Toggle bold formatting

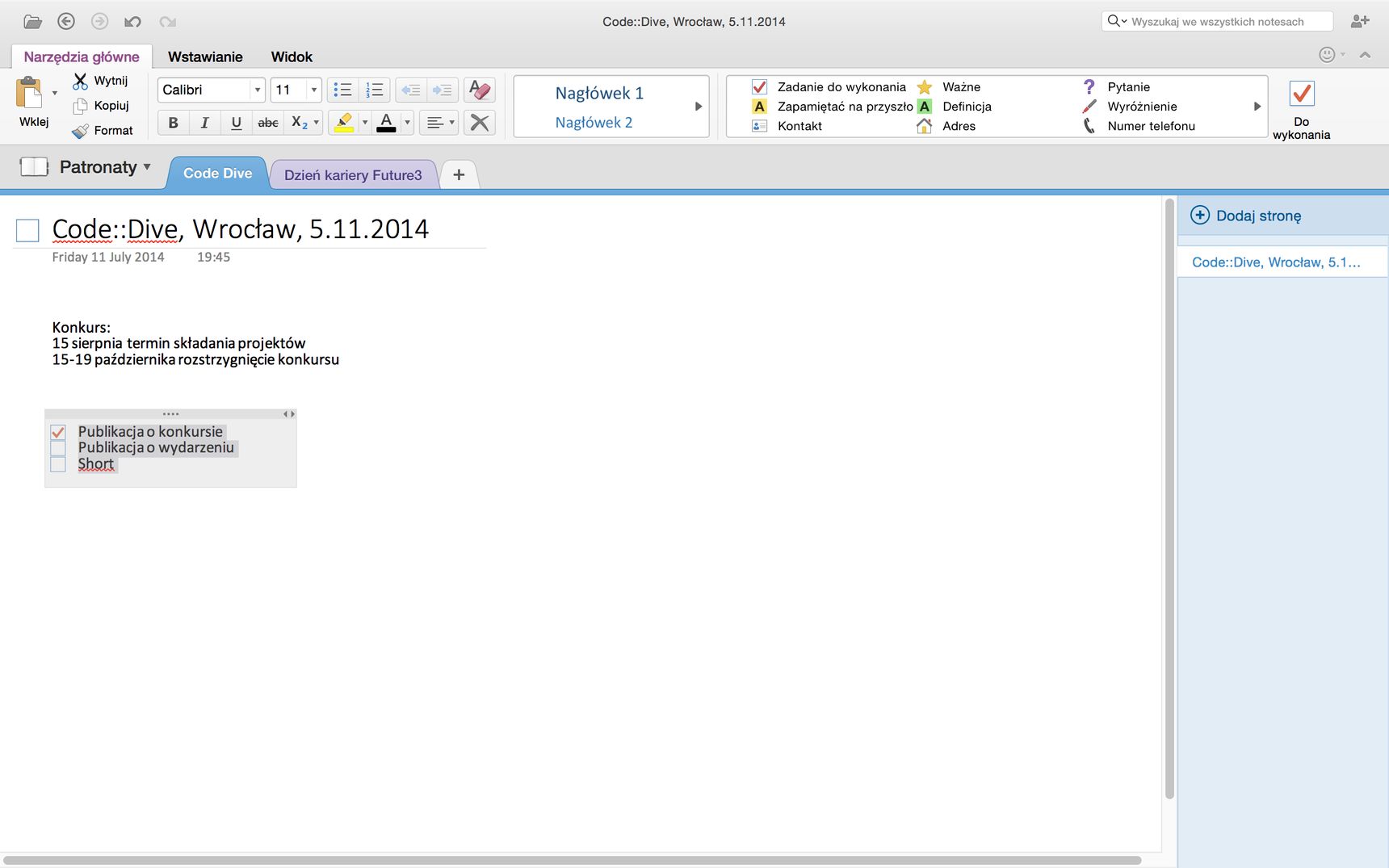pos(173,123)
